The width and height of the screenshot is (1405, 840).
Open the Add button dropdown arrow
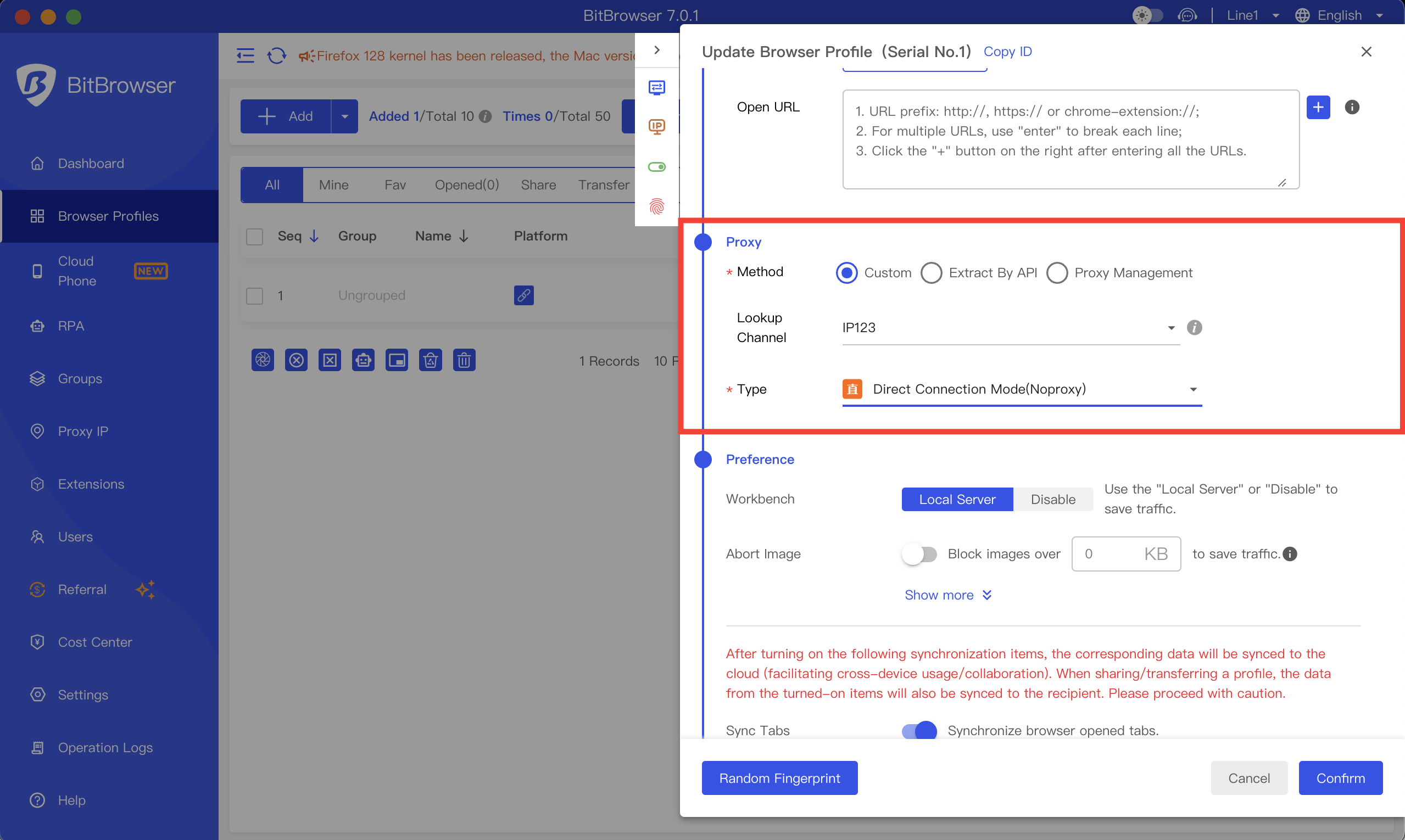click(344, 116)
